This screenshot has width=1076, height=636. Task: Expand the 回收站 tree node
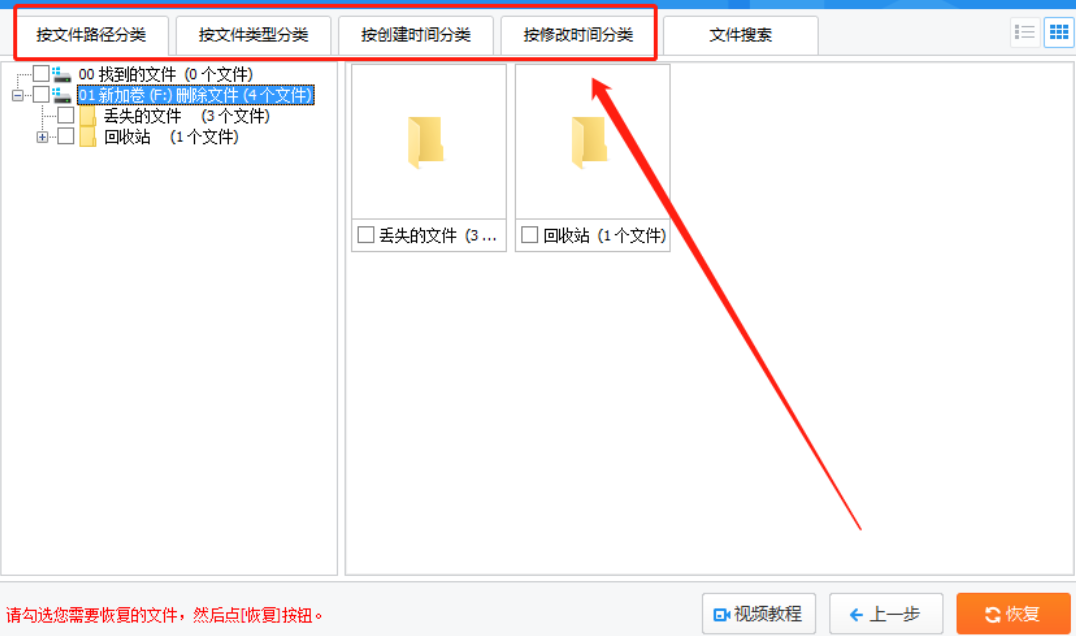point(42,137)
